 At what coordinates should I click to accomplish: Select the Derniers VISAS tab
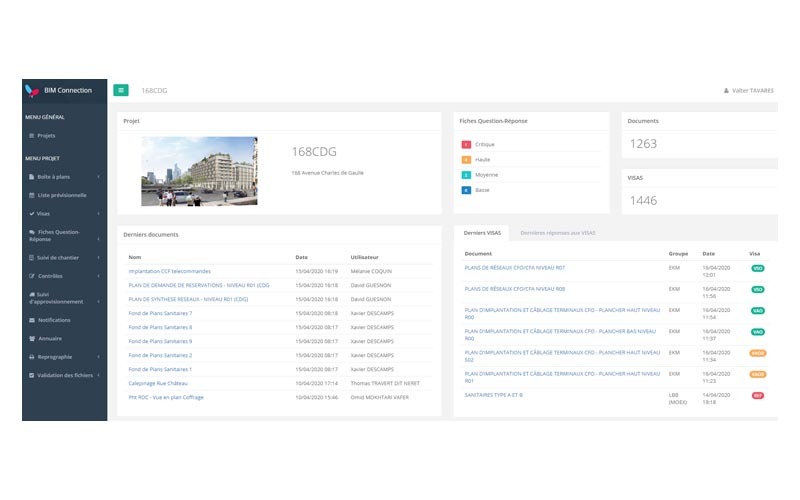(x=481, y=233)
